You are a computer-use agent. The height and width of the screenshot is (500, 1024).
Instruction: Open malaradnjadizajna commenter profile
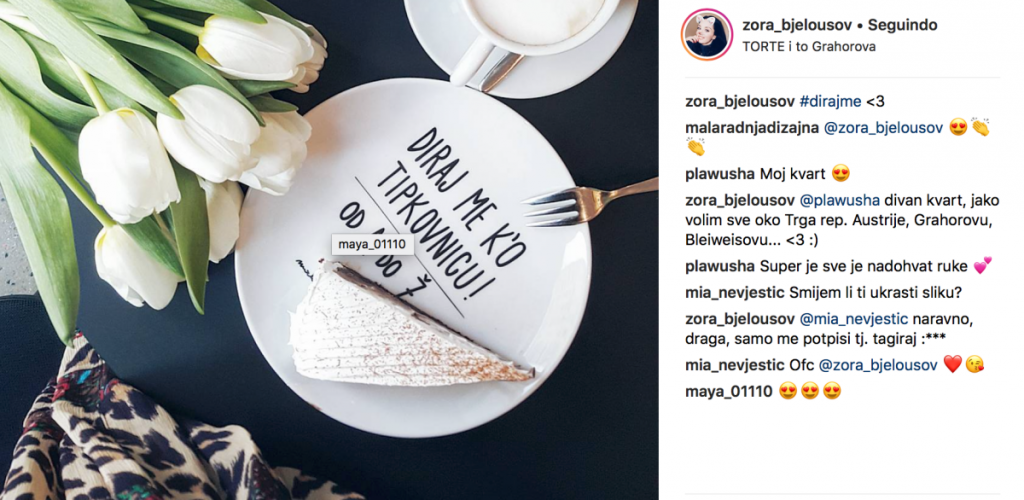click(x=752, y=128)
